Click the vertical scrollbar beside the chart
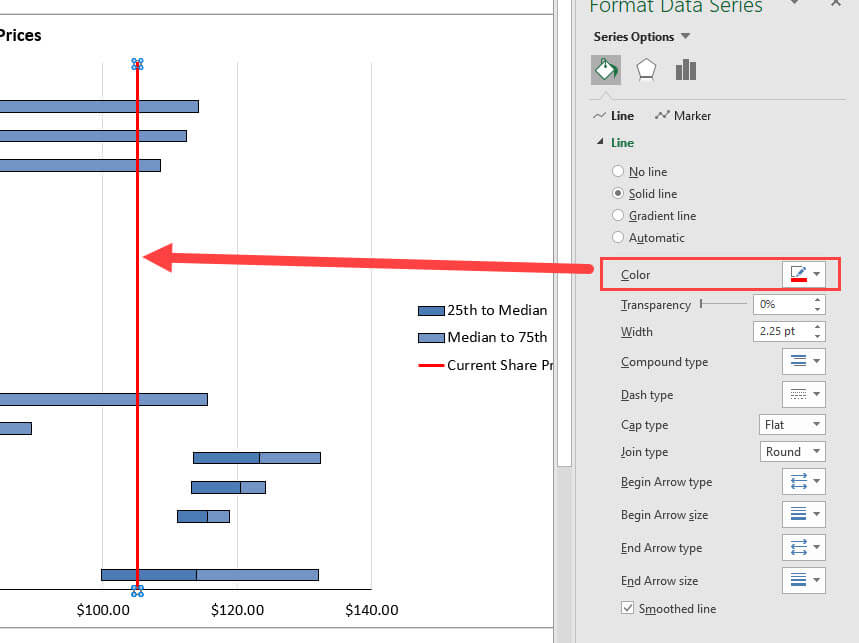This screenshot has width=859, height=643. coord(563,300)
